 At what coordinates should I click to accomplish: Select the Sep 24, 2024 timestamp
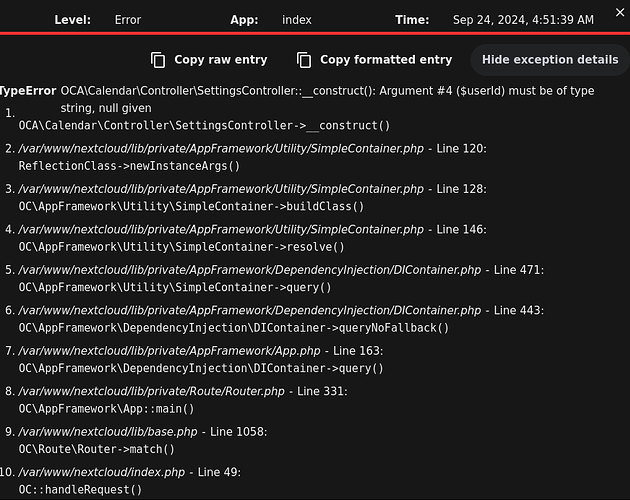pos(522,20)
